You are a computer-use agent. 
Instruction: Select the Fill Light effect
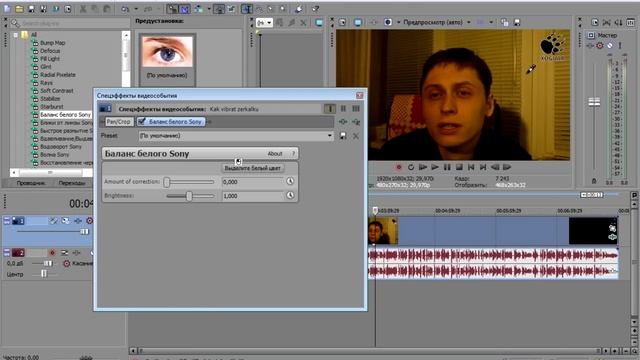click(50, 59)
